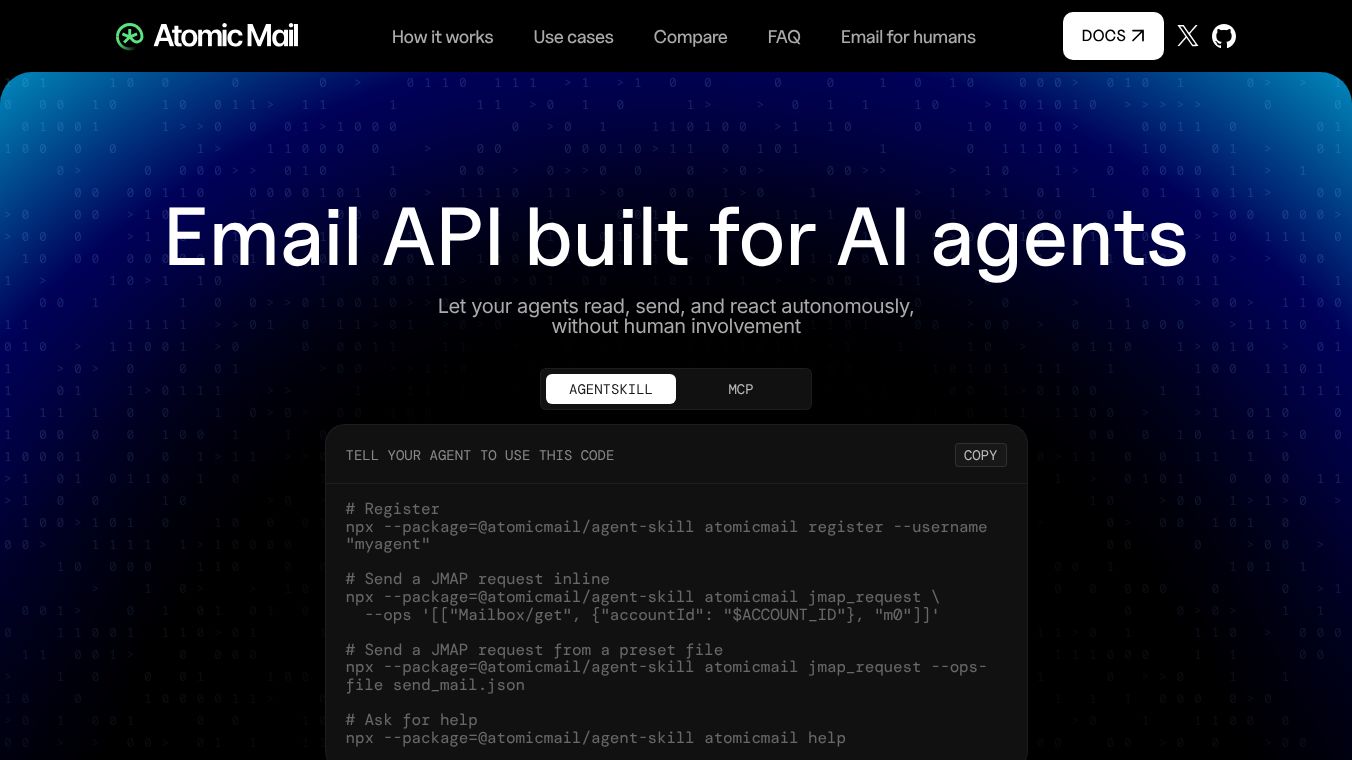Go to How it works section
Viewport: 1352px width, 760px height.
(x=442, y=37)
